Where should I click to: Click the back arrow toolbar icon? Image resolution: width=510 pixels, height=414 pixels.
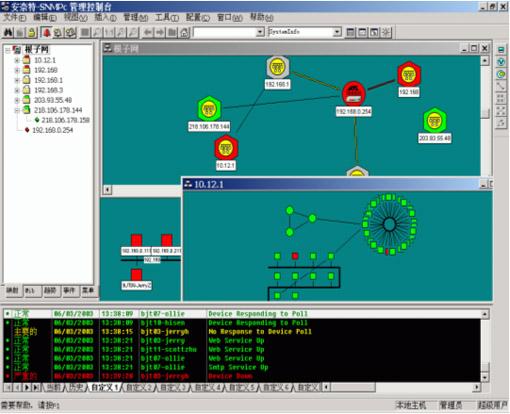pyautogui.click(x=148, y=32)
